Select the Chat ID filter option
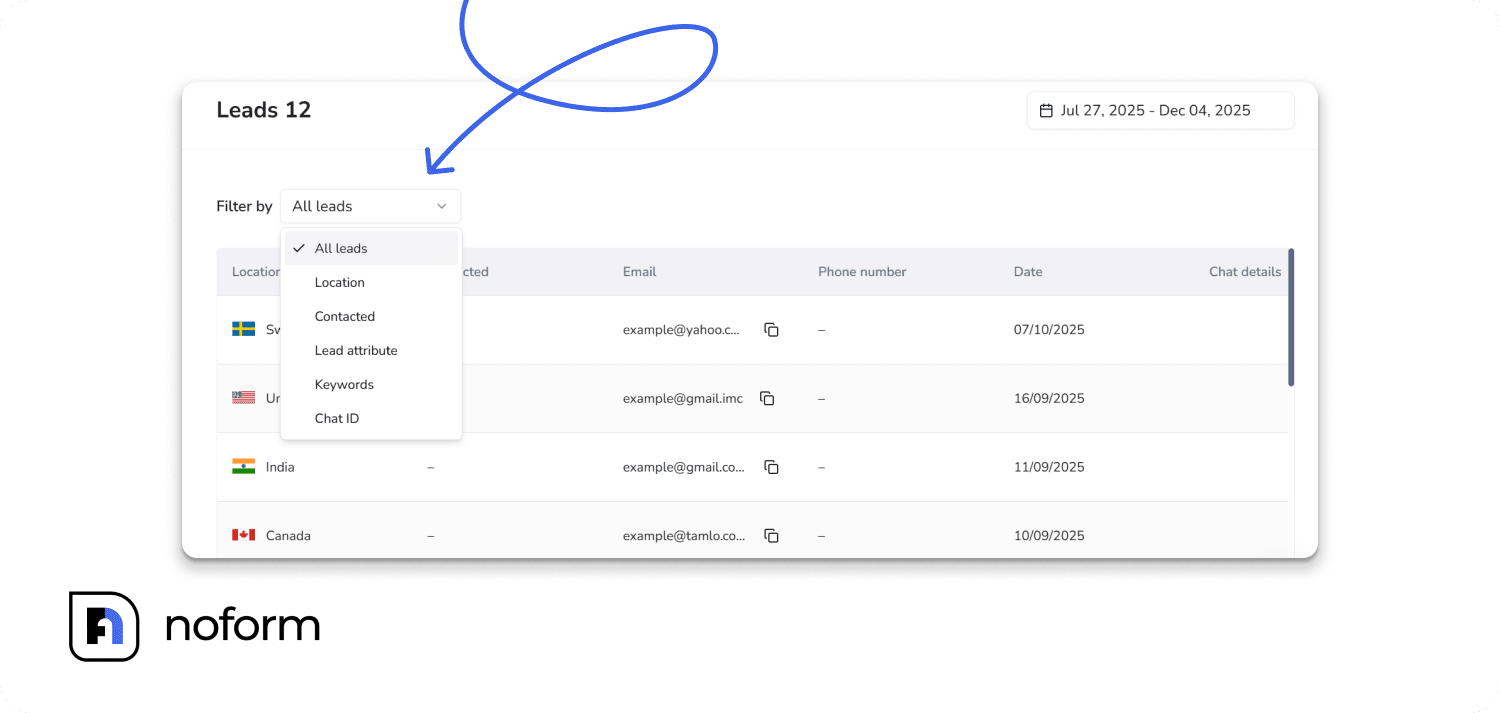The height and width of the screenshot is (713, 1500). (x=336, y=418)
